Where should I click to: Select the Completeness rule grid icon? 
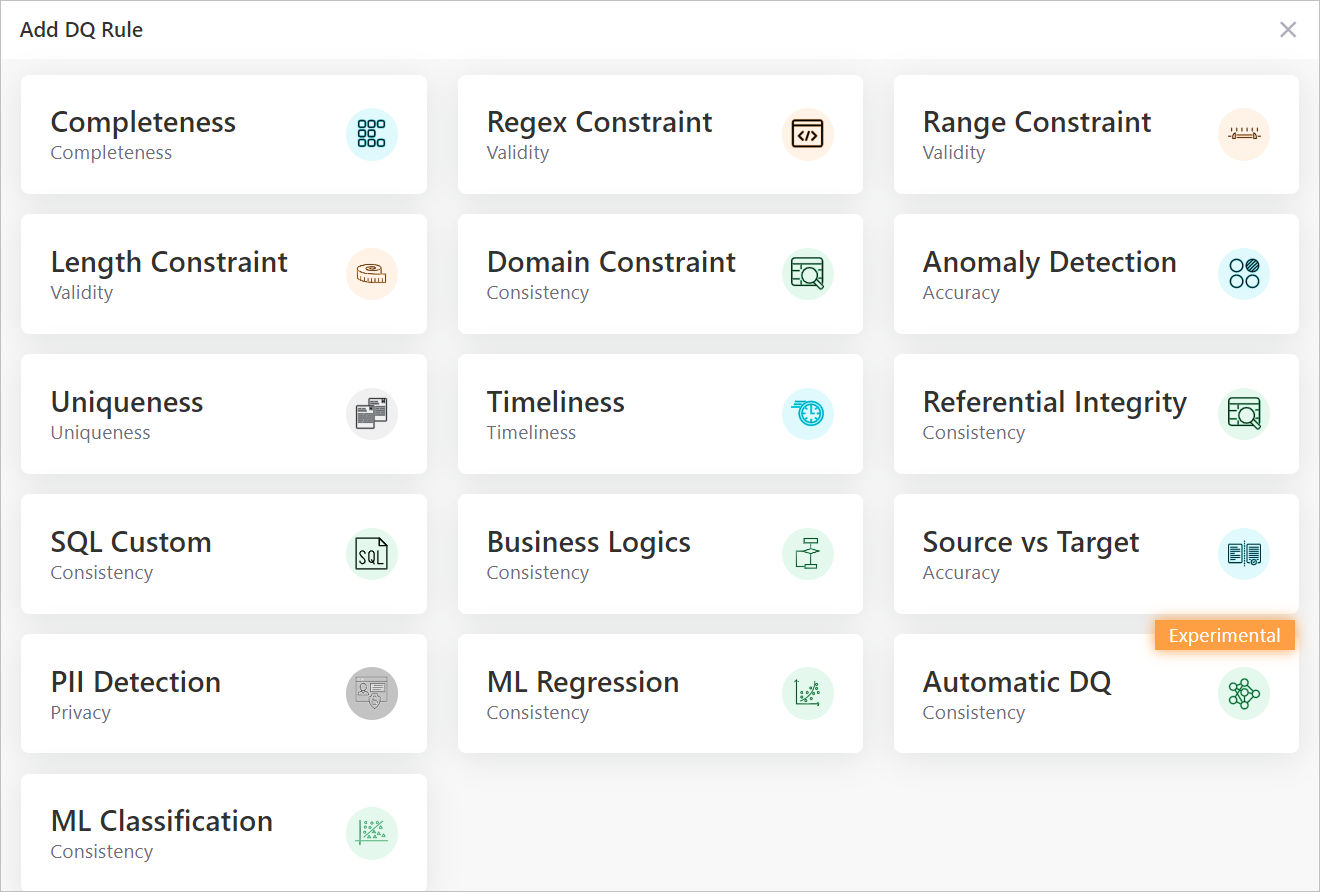click(372, 134)
